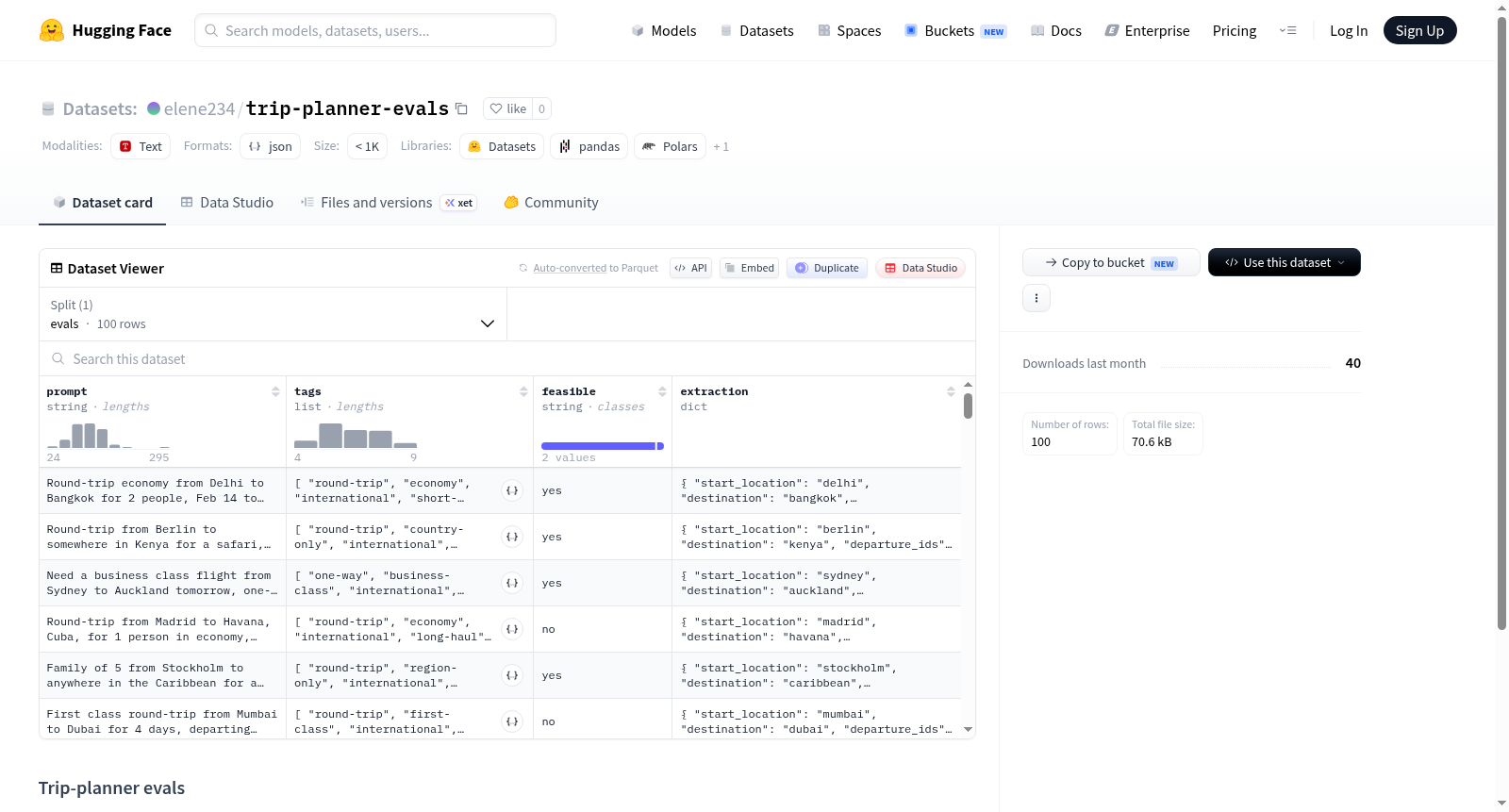1509x812 pixels.
Task: Sort the tags column using its arrows
Action: (x=523, y=391)
